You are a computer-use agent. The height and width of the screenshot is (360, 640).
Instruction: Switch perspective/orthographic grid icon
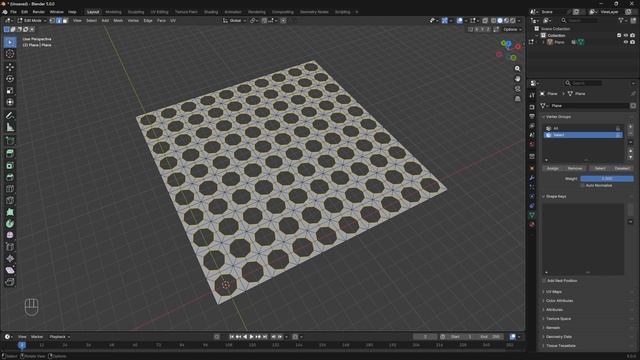coord(517,99)
